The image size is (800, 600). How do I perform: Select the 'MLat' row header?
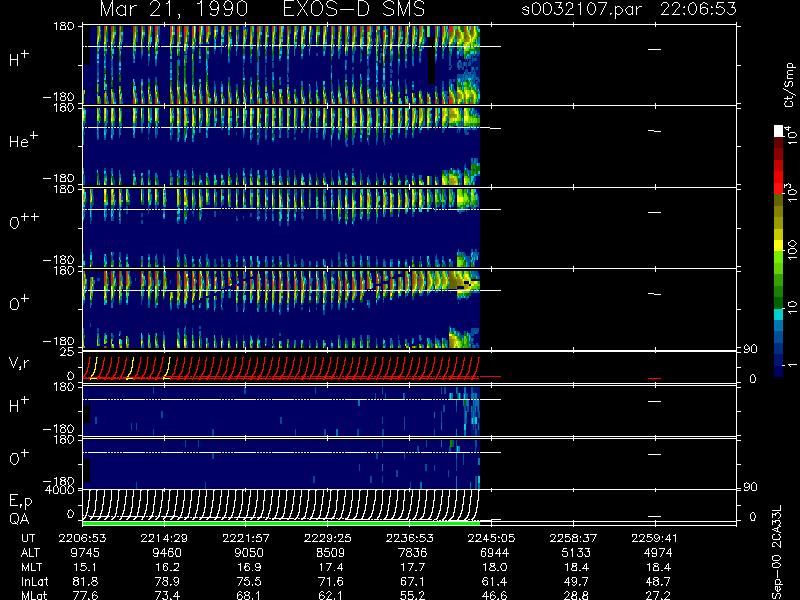coord(34,595)
